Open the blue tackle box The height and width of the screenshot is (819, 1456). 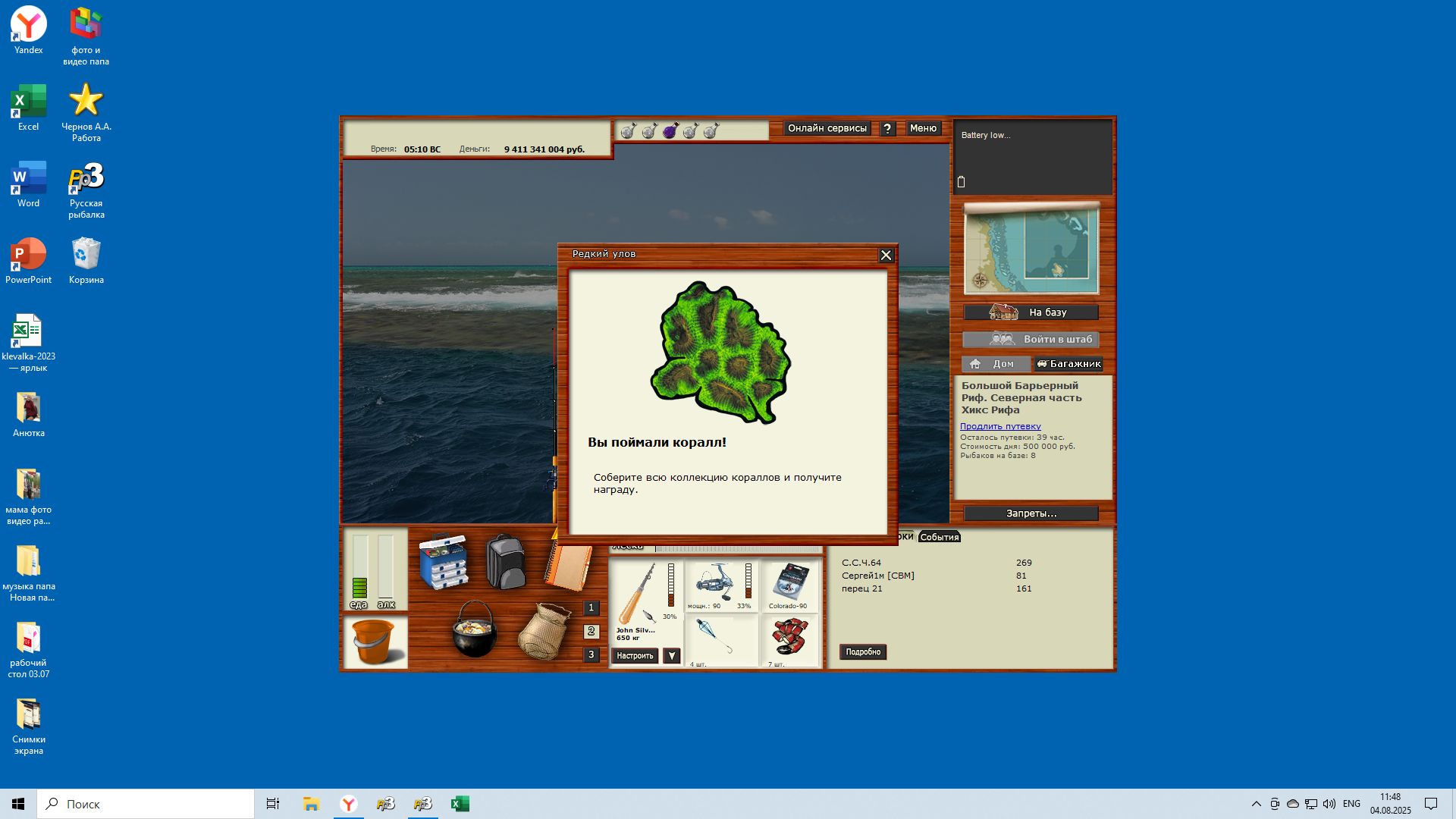click(444, 562)
